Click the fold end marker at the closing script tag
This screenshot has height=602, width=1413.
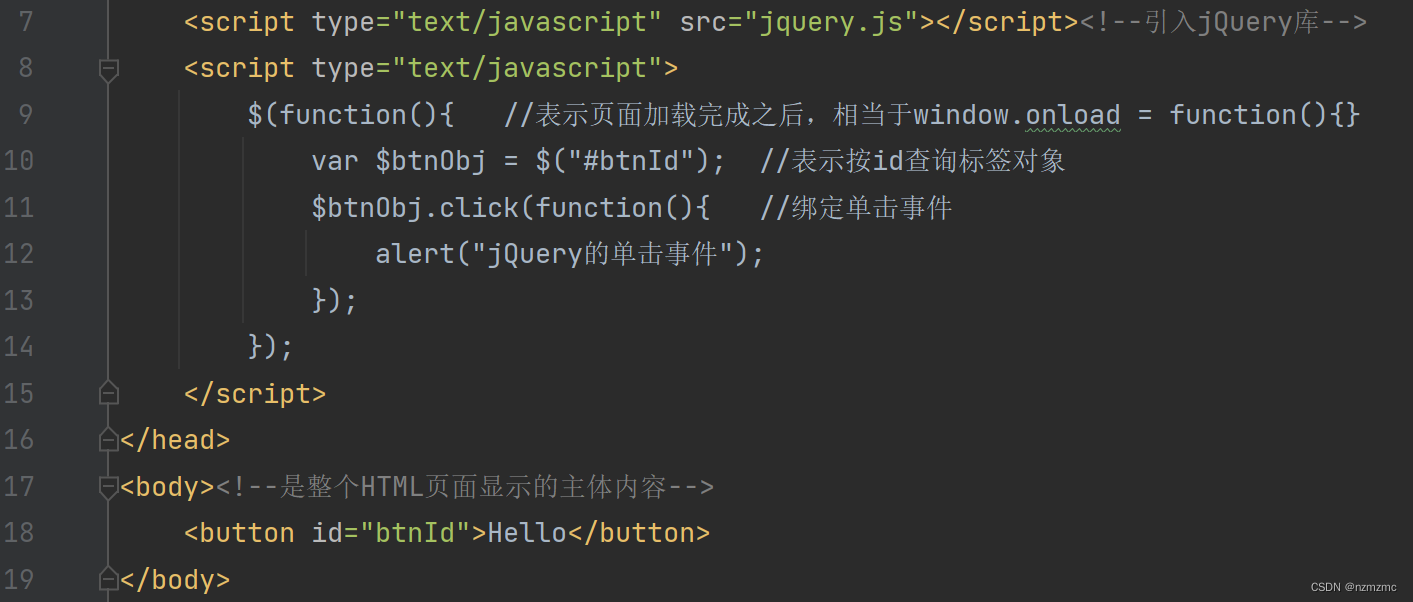109,393
